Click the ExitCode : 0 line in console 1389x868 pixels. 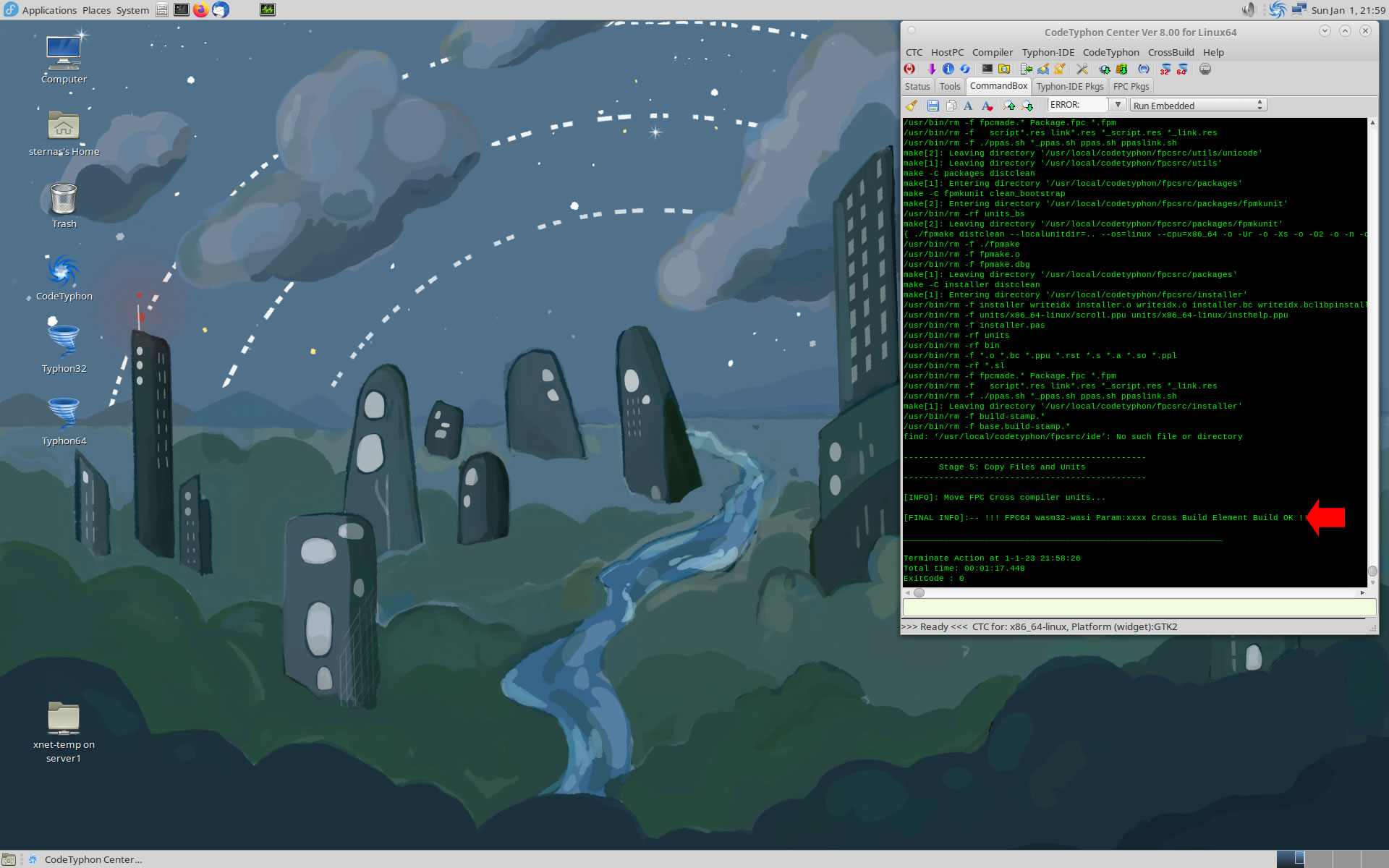point(933,579)
